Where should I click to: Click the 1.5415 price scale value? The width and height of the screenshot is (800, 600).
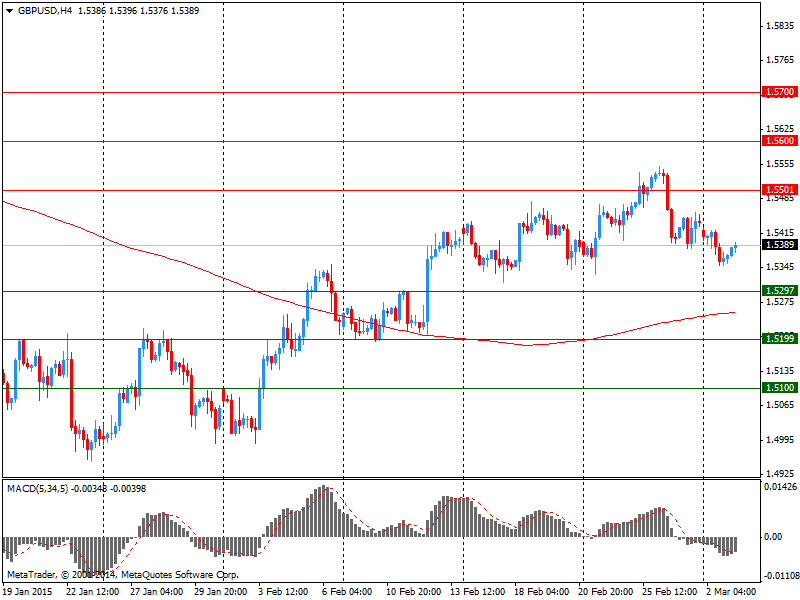(780, 233)
